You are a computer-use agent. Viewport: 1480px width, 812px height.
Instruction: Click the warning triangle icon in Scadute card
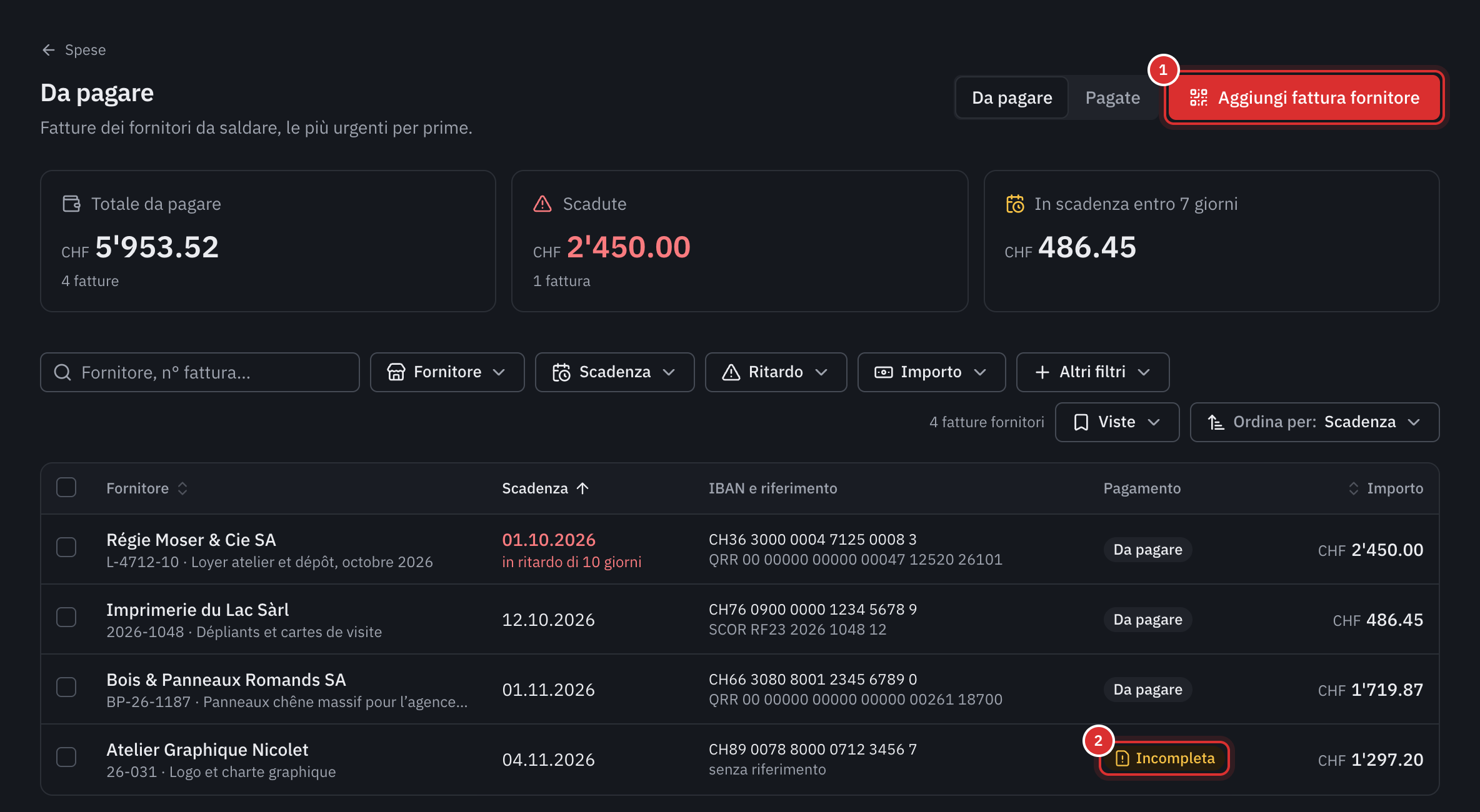click(x=542, y=204)
